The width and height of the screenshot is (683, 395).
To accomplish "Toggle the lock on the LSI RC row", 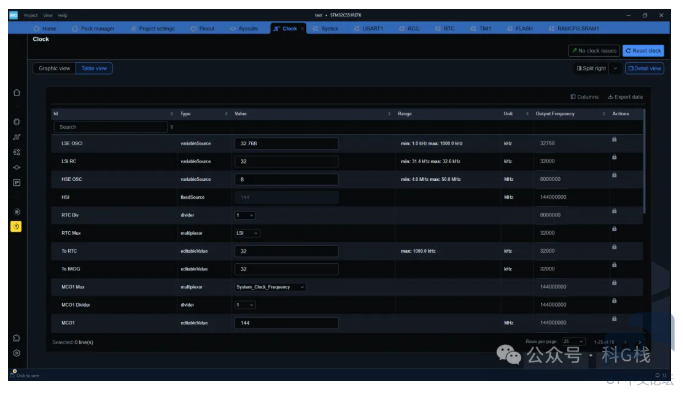I will 614,157.
